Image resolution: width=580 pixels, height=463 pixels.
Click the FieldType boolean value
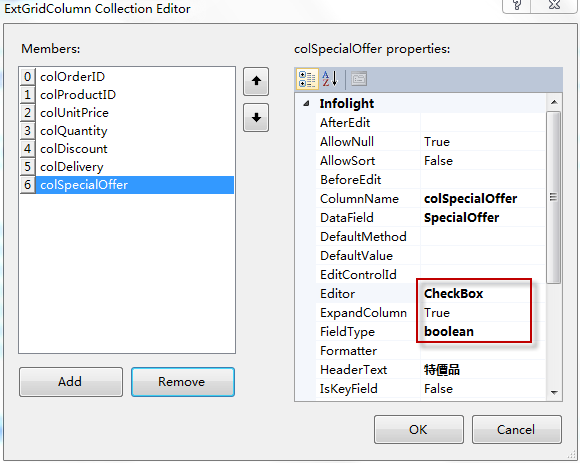483,332
